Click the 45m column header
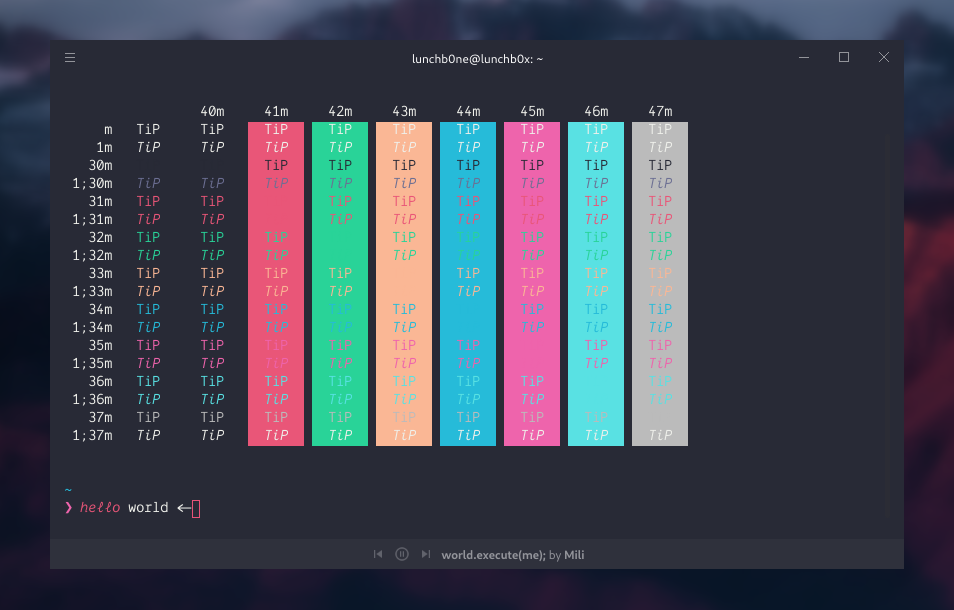954x610 pixels. point(532,111)
